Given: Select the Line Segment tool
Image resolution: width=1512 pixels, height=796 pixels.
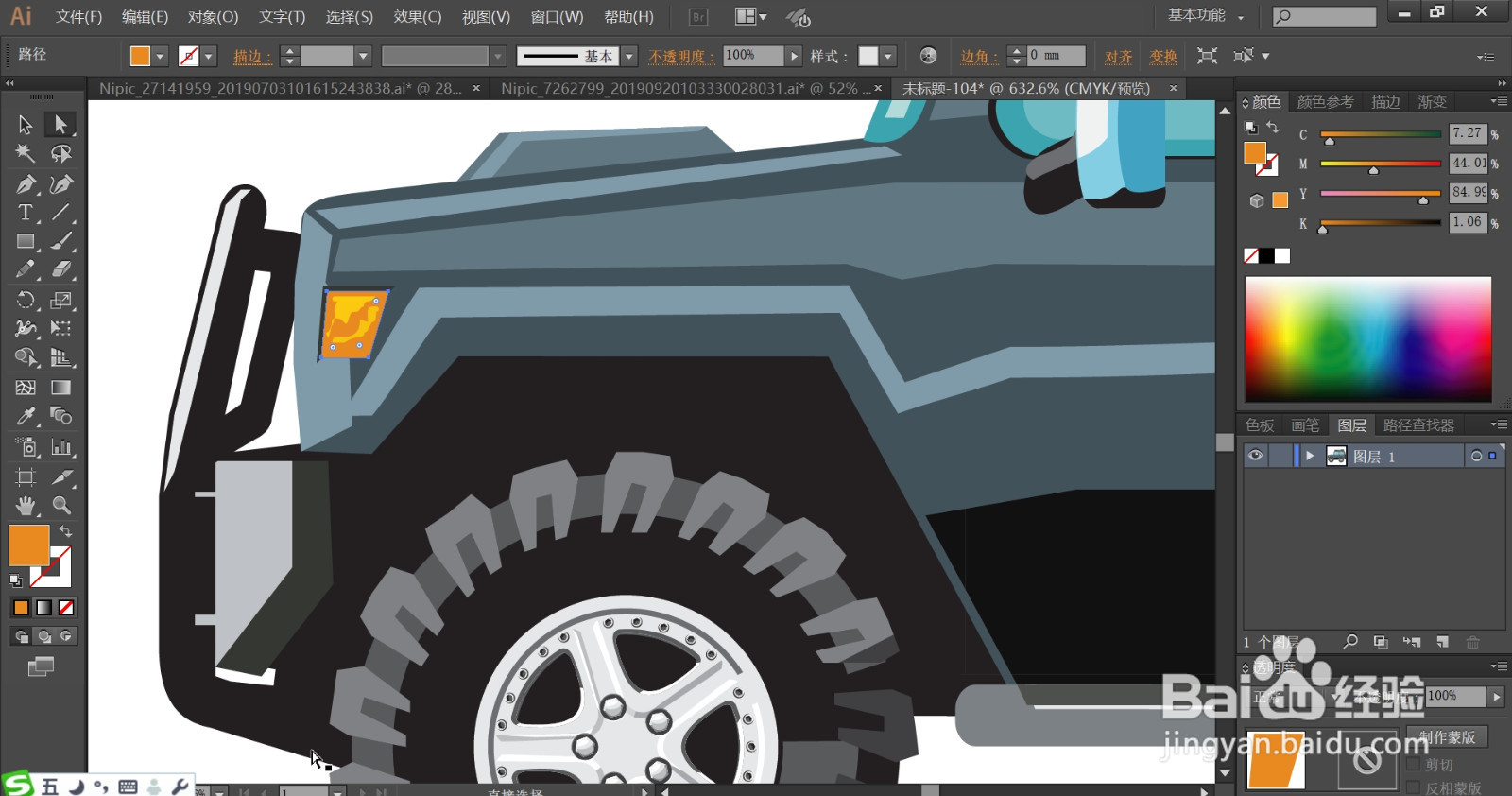Looking at the screenshot, I should [60, 213].
